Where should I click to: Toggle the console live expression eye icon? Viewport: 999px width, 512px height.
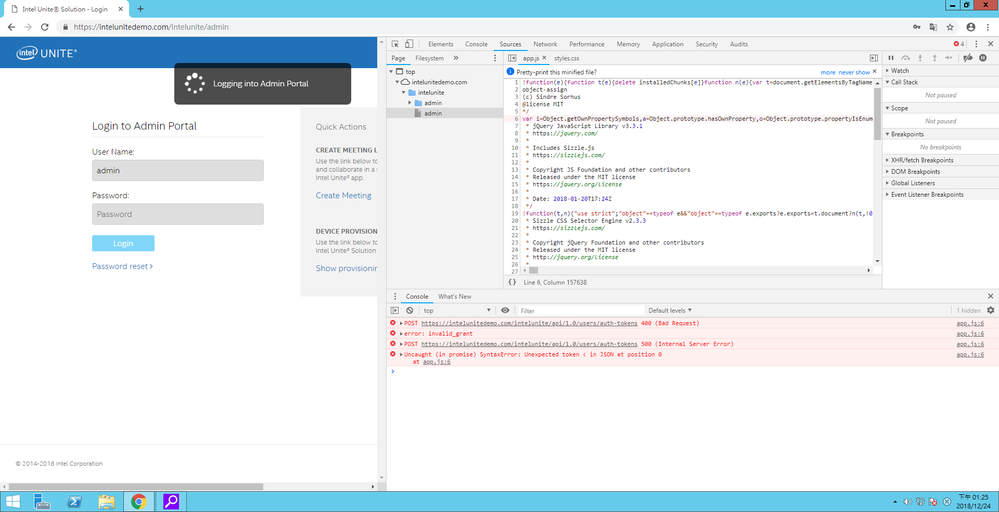tap(505, 310)
